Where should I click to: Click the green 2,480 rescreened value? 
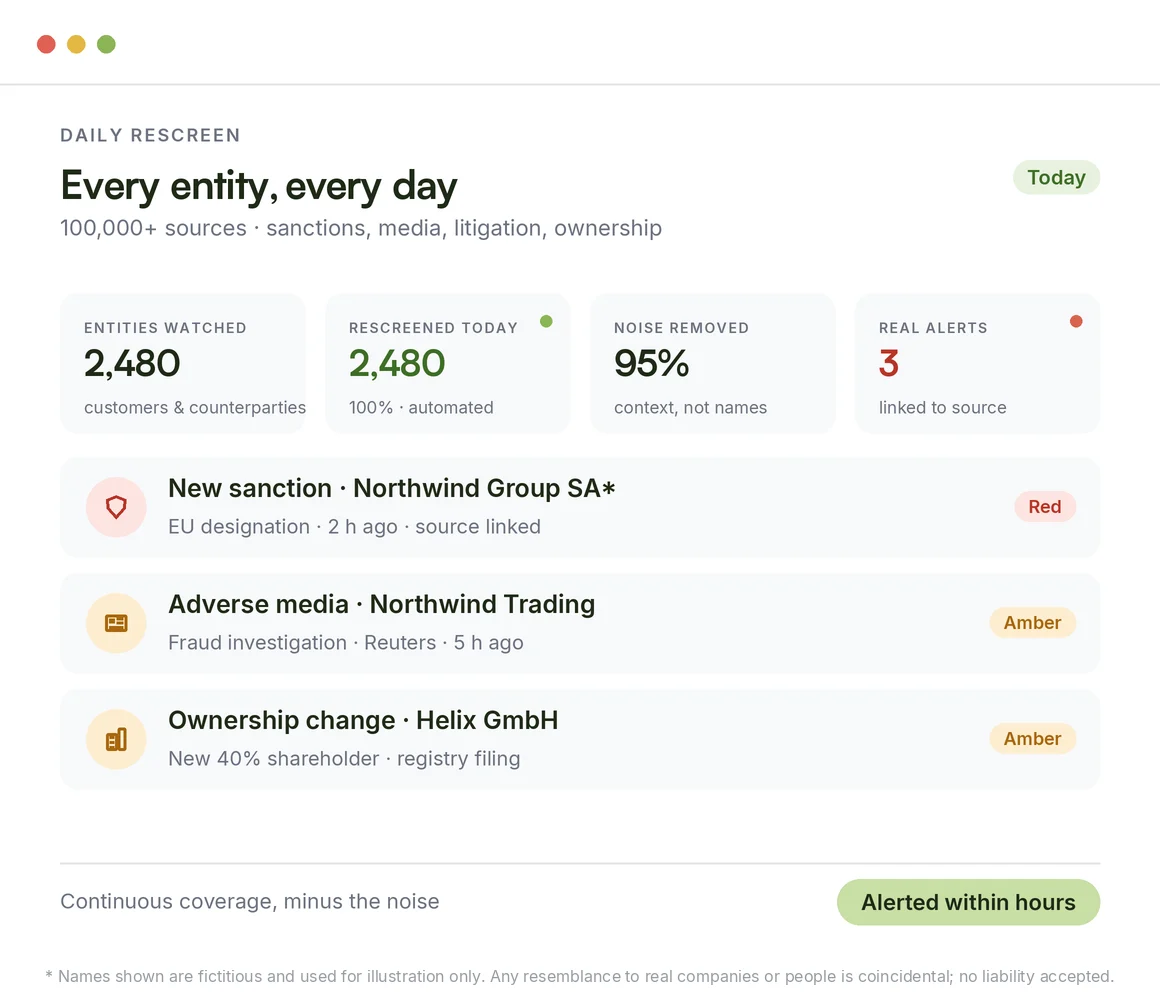[397, 364]
